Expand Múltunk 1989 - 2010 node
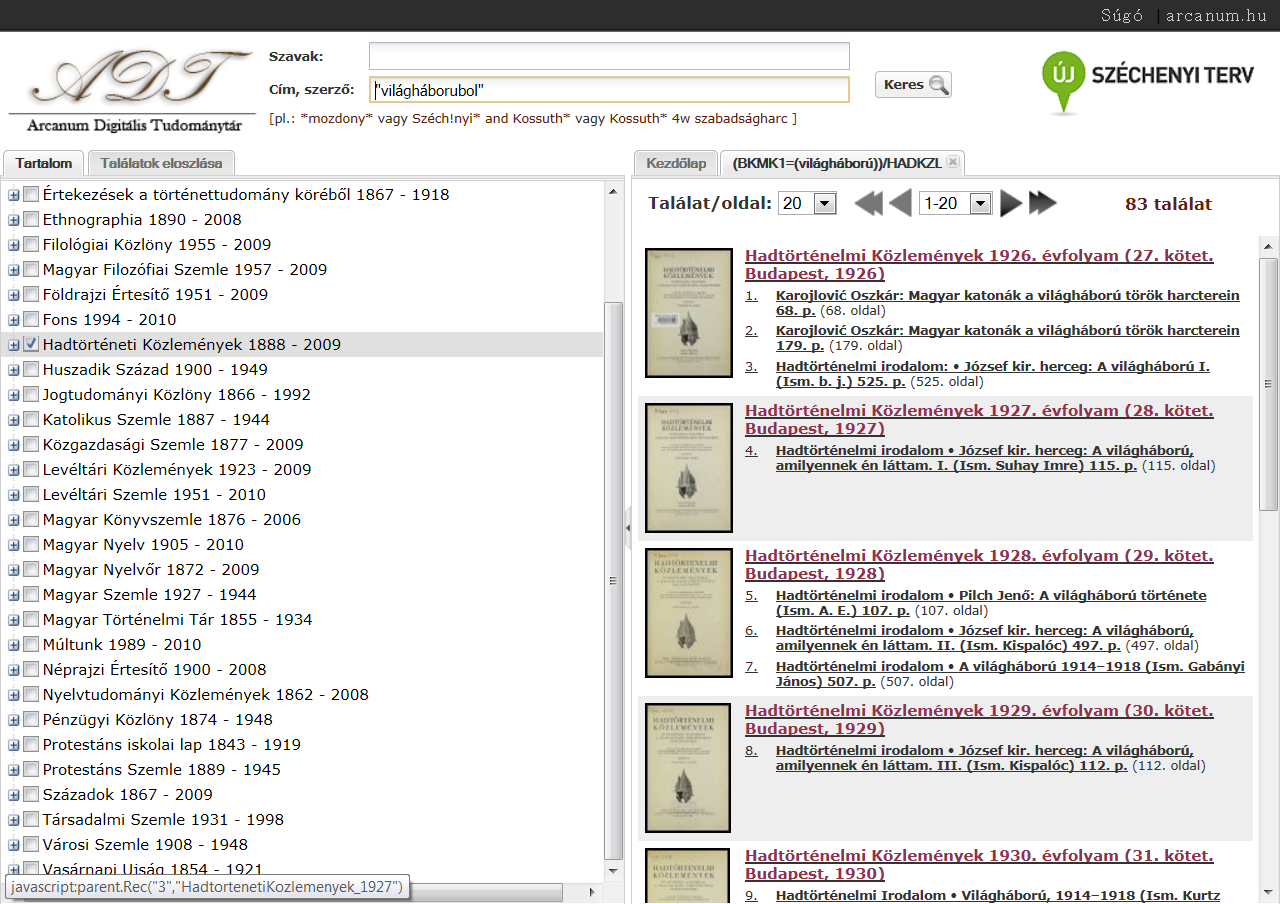The image size is (1280, 904). [x=14, y=645]
